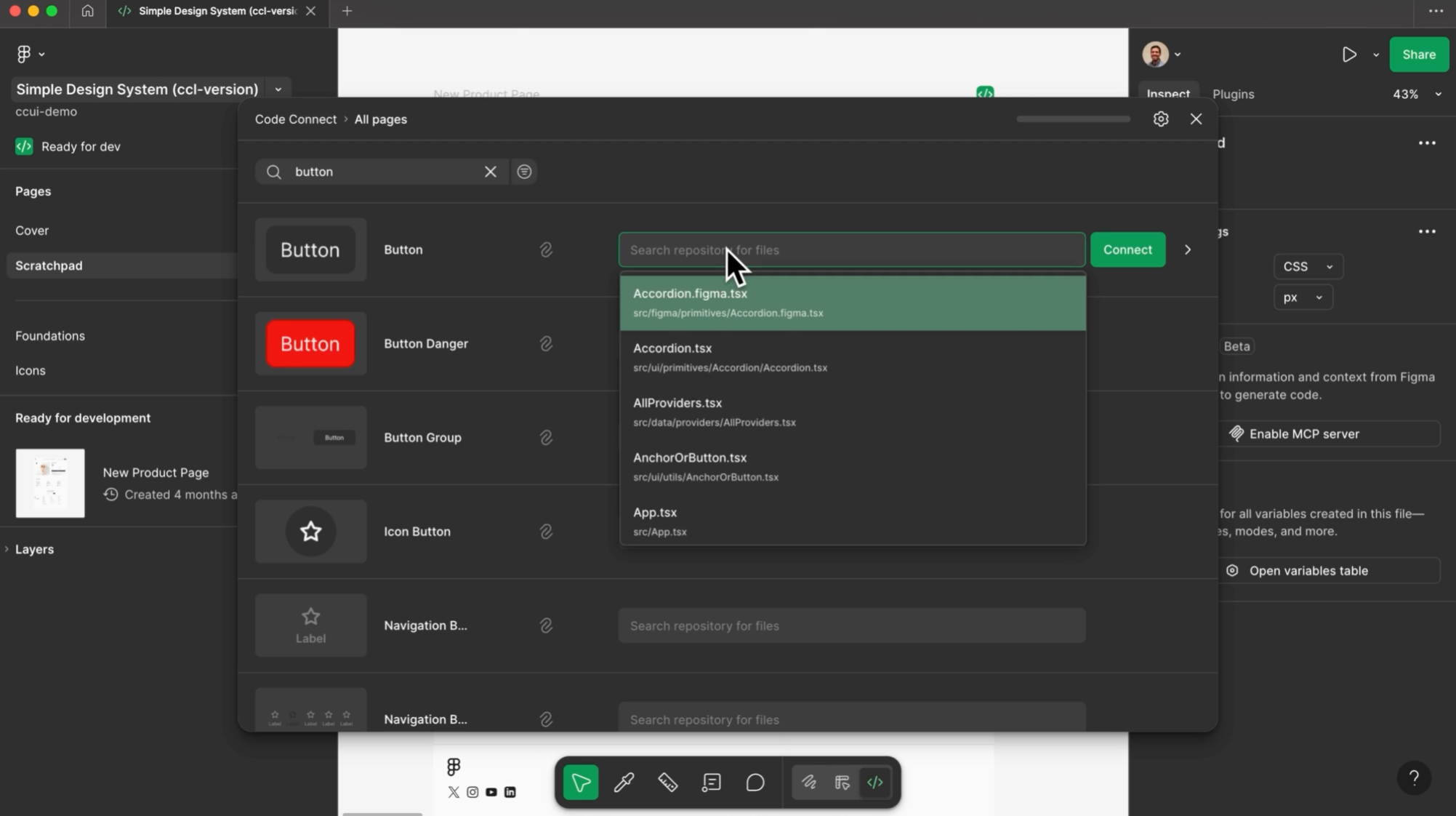The height and width of the screenshot is (816, 1456).
Task: Select the Annotation tool next to the ruler
Action: (710, 783)
